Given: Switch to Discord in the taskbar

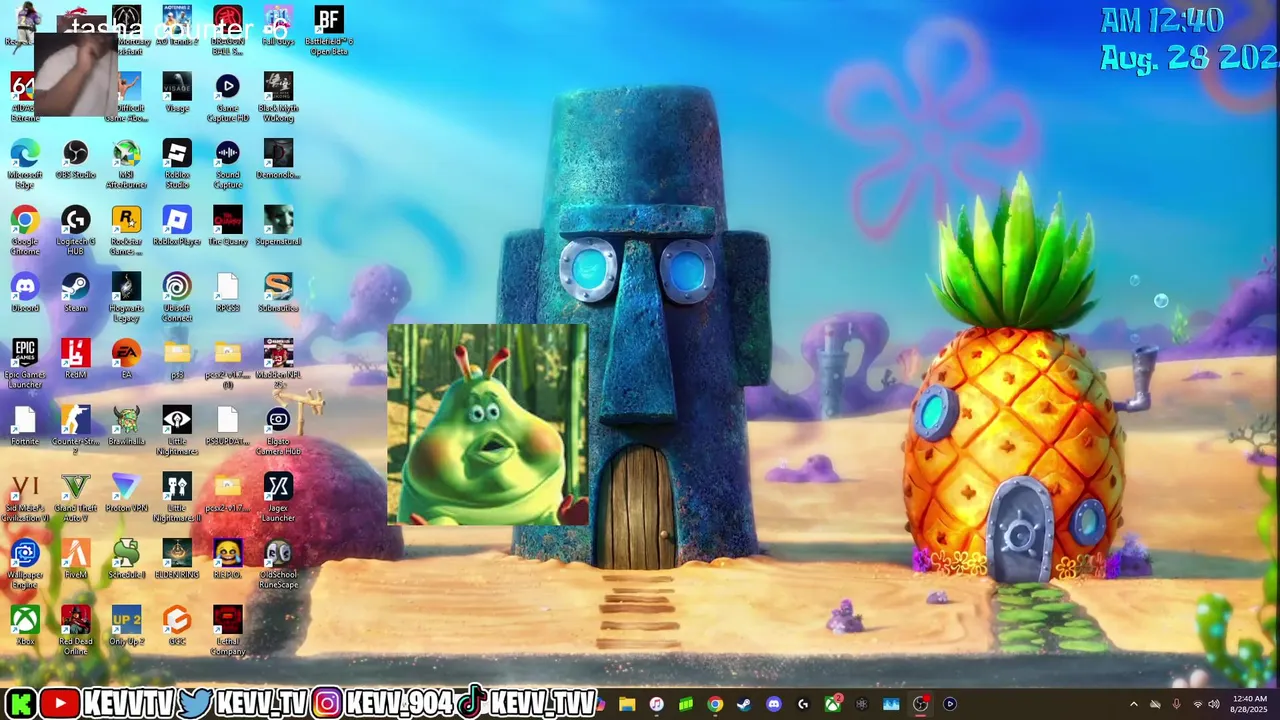Looking at the screenshot, I should point(773,704).
